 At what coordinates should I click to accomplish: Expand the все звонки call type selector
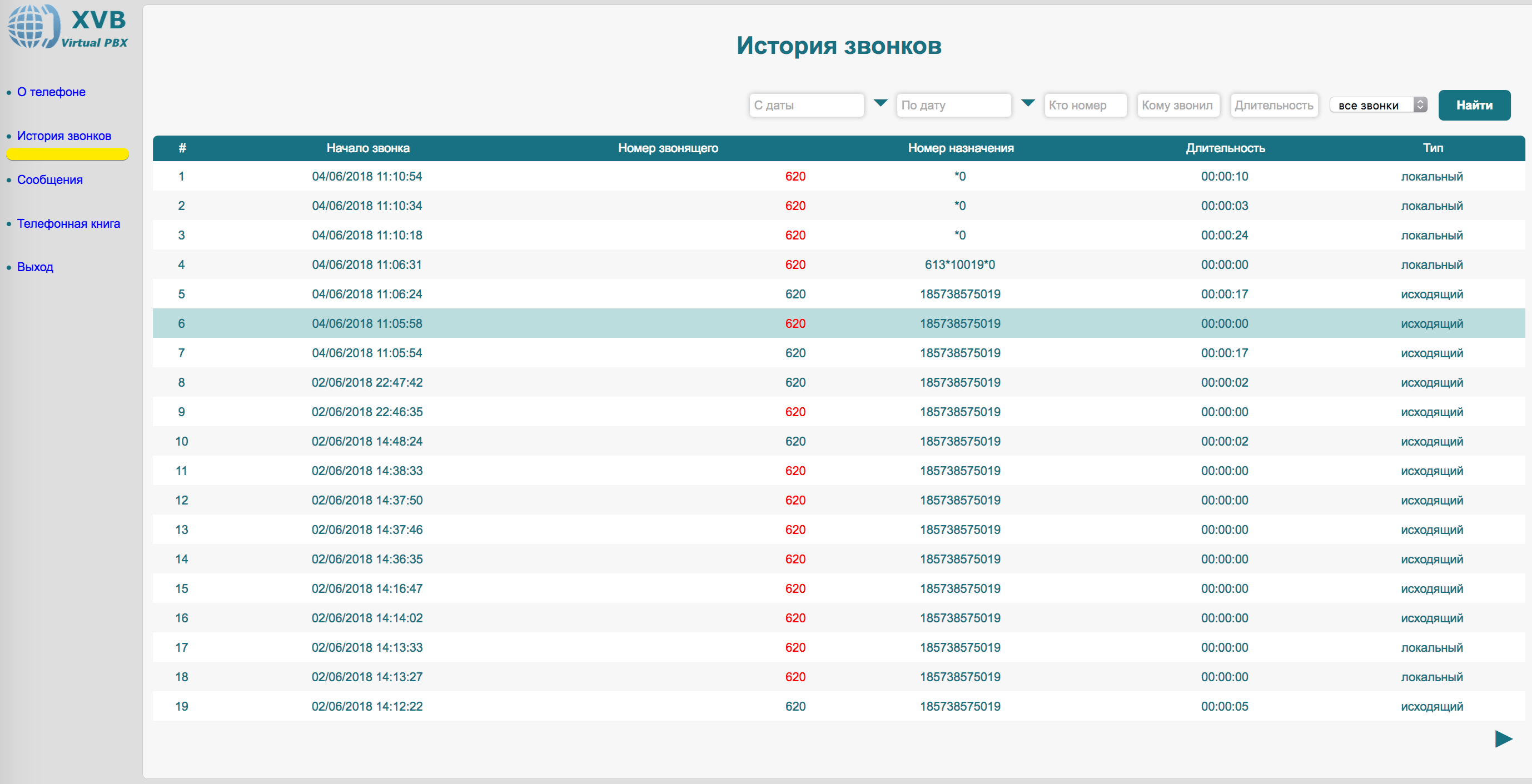point(1377,105)
